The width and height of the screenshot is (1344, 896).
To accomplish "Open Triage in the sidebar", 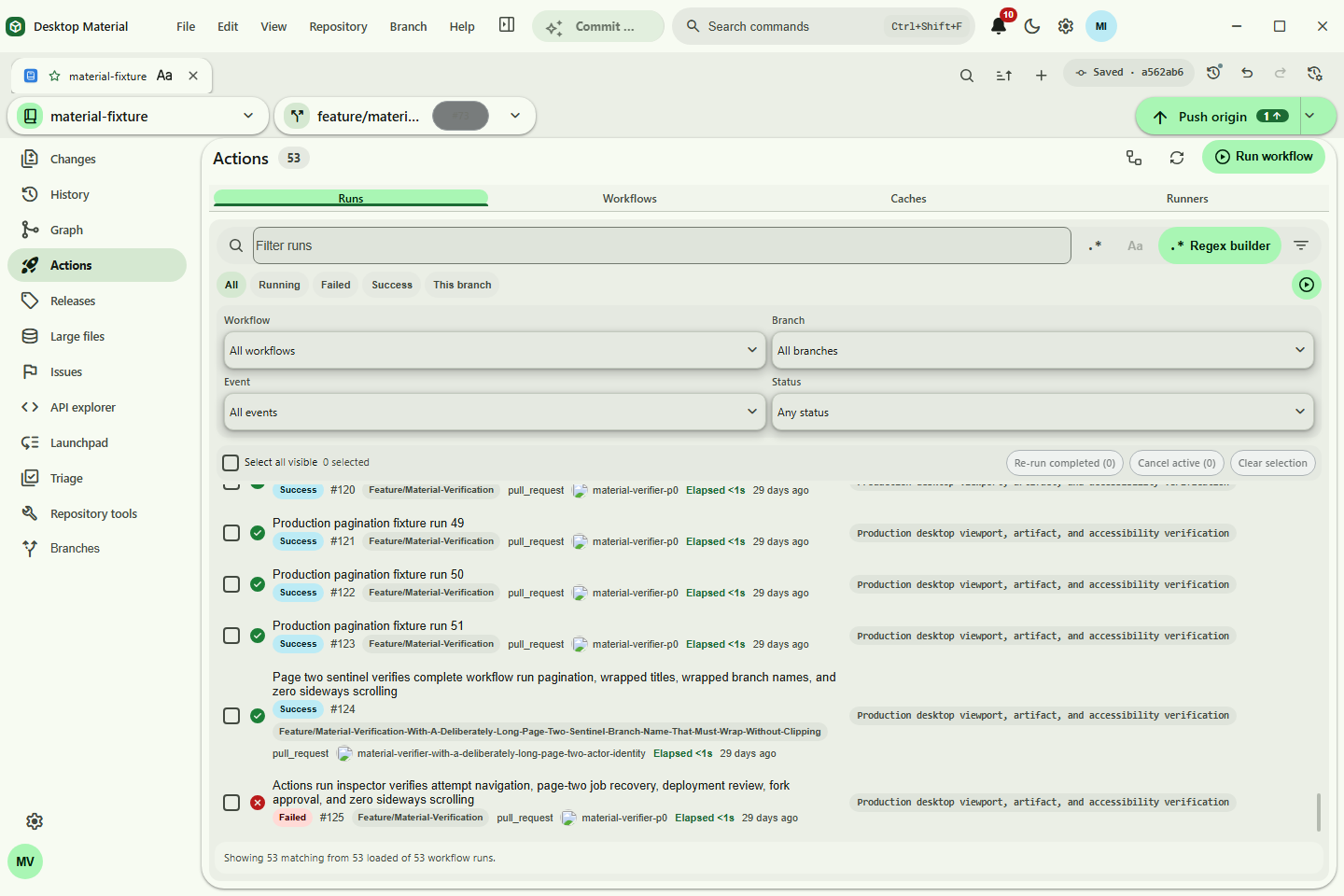I will pos(97,478).
